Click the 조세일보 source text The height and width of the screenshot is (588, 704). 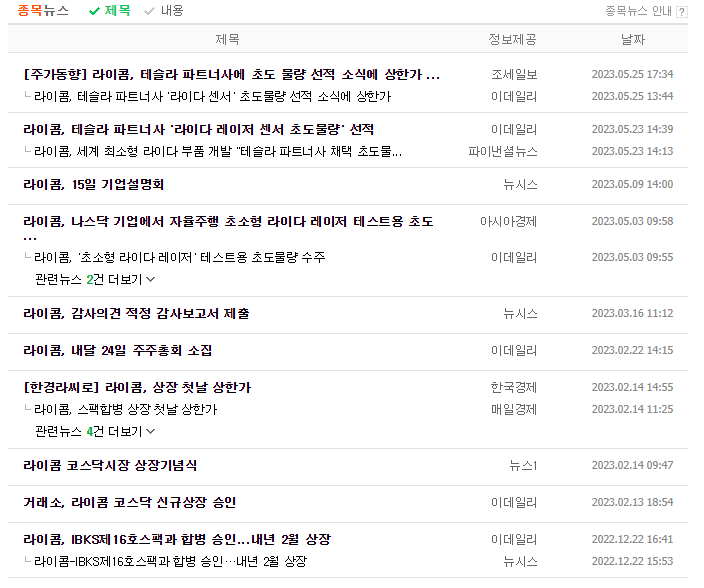tap(514, 75)
